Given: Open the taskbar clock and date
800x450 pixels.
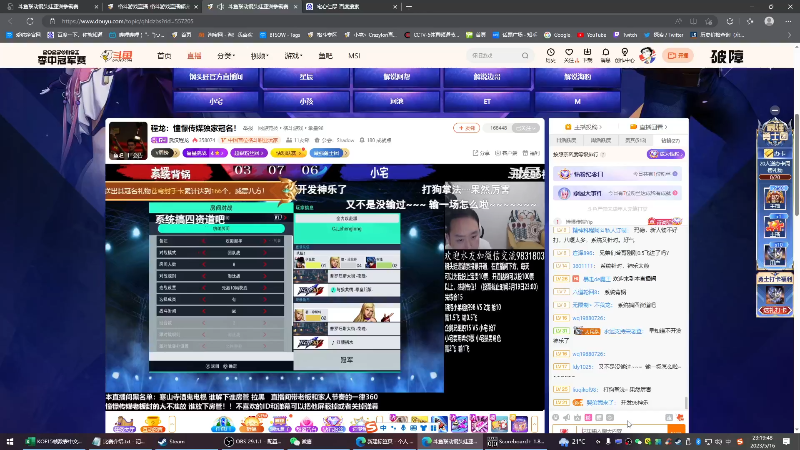Looking at the screenshot, I should [762, 442].
